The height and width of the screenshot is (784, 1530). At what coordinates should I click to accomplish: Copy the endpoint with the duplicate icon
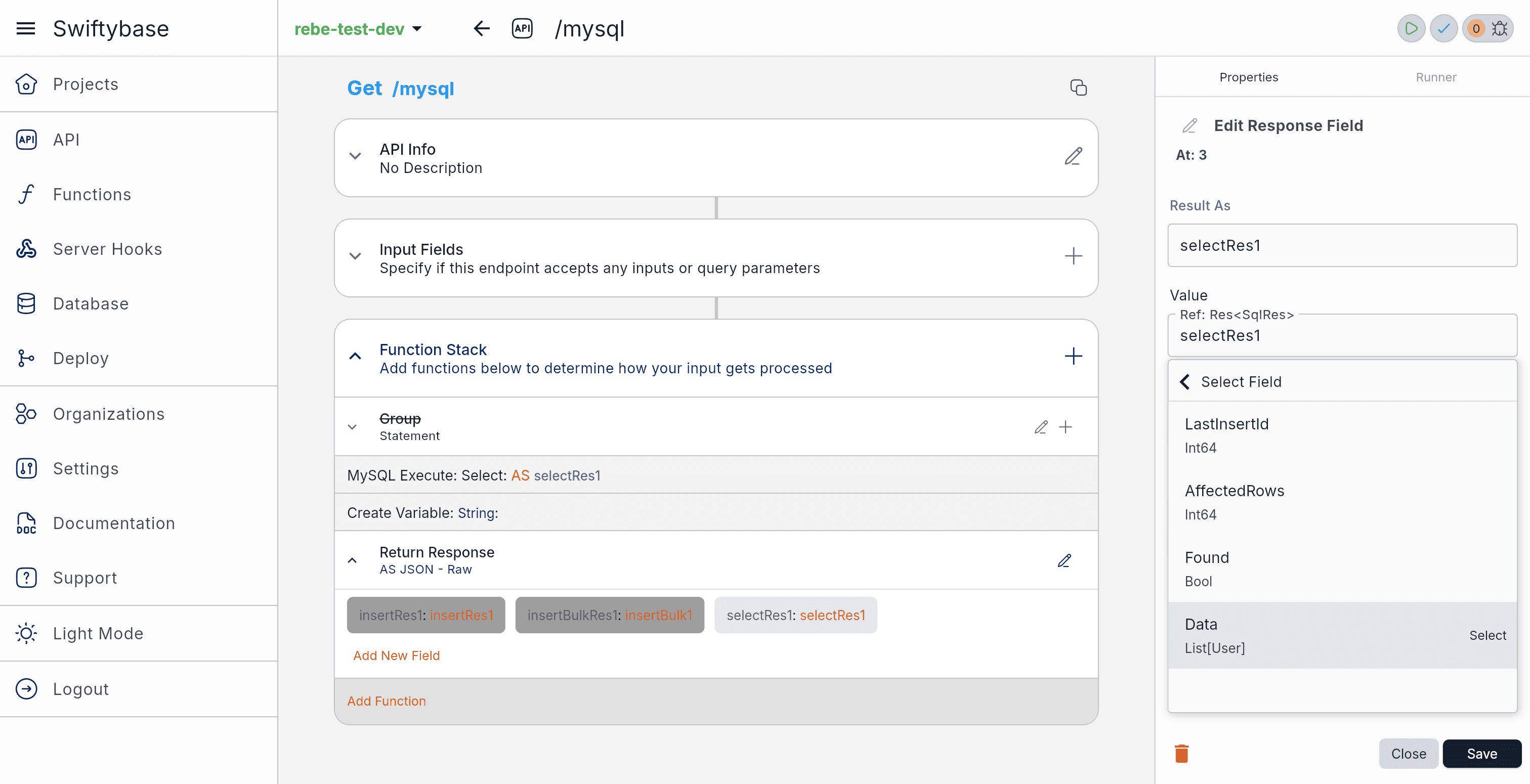coord(1079,88)
